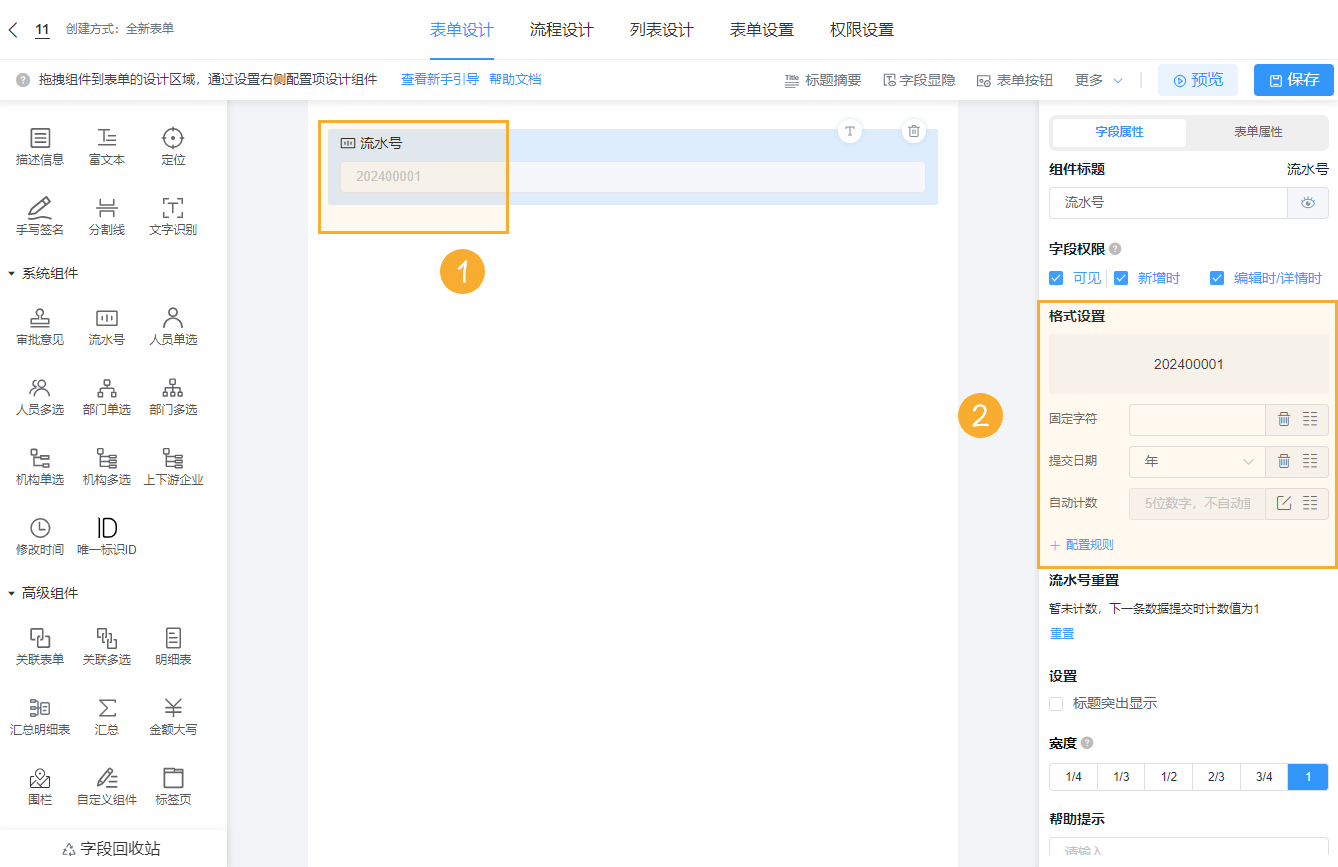Uncheck the 可见 field permission checkbox
Viewport: 1338px width, 867px height.
tap(1057, 278)
